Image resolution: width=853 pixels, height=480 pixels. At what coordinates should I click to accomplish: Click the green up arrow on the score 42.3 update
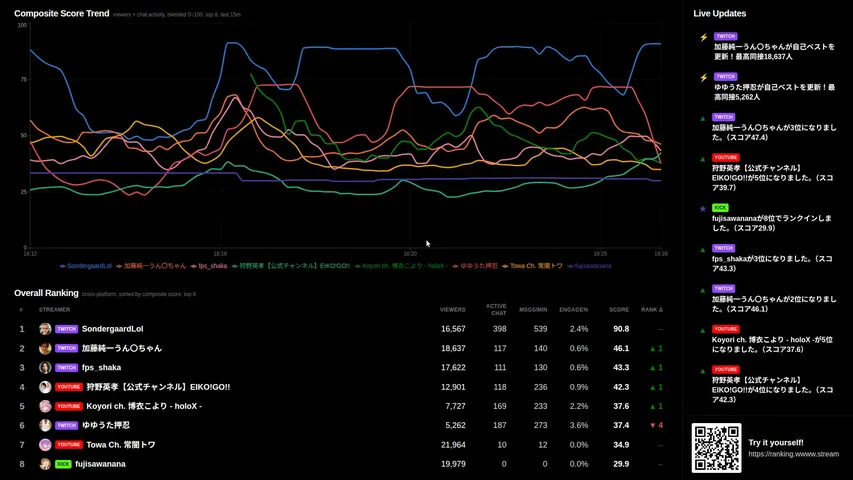click(703, 371)
